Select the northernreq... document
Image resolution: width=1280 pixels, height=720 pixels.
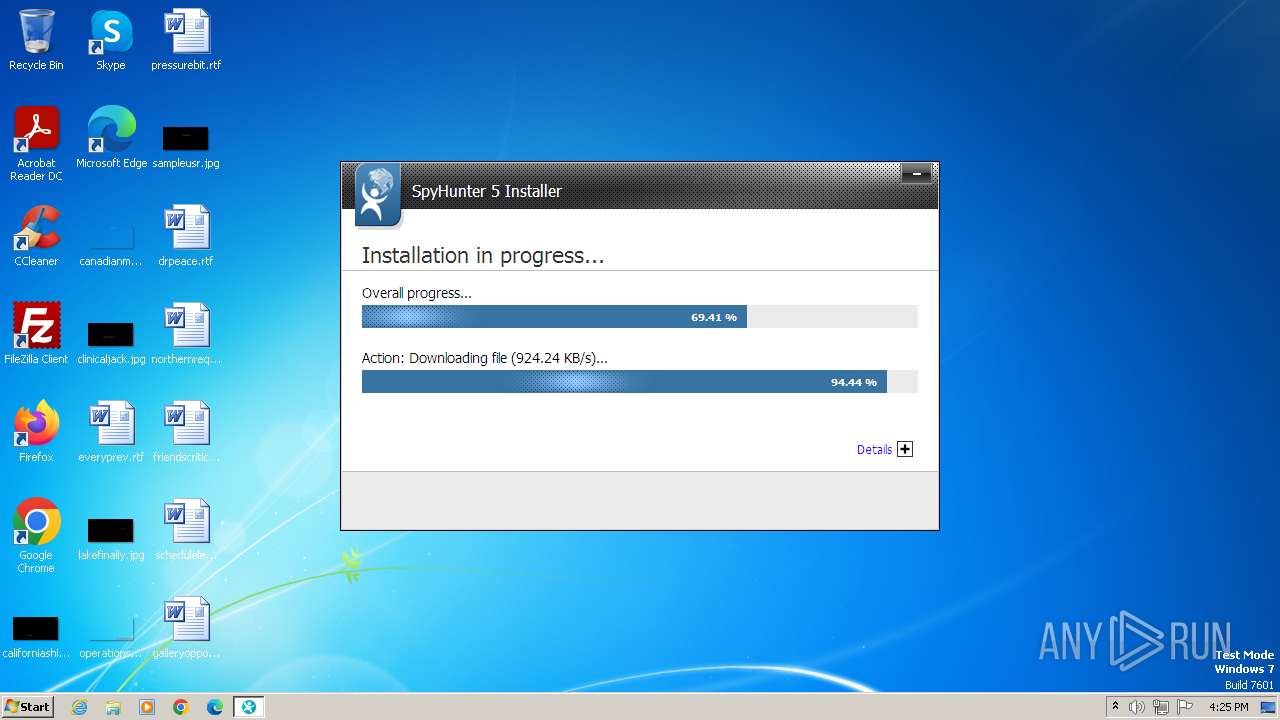click(x=186, y=334)
